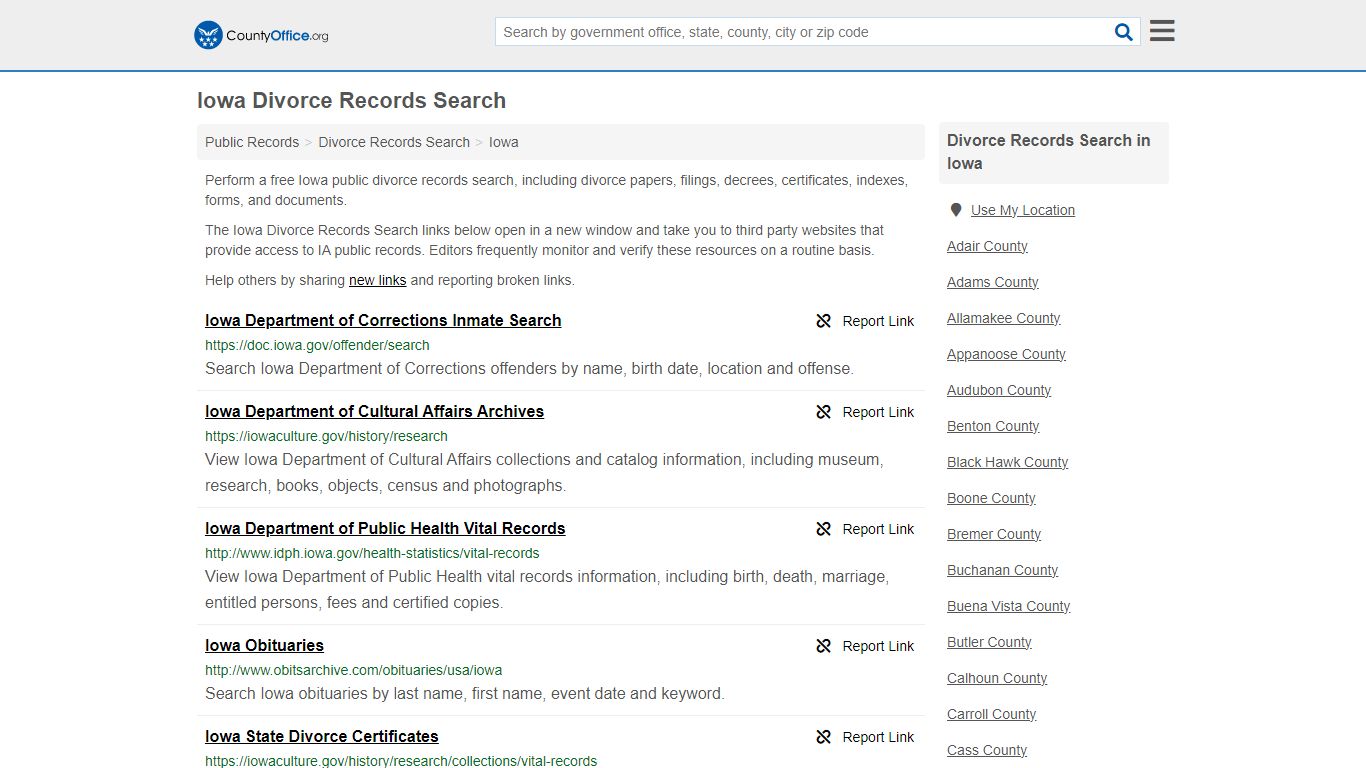The image size is (1366, 768).
Task: Click the Iowa Divorce Records Search heading
Action: (351, 100)
